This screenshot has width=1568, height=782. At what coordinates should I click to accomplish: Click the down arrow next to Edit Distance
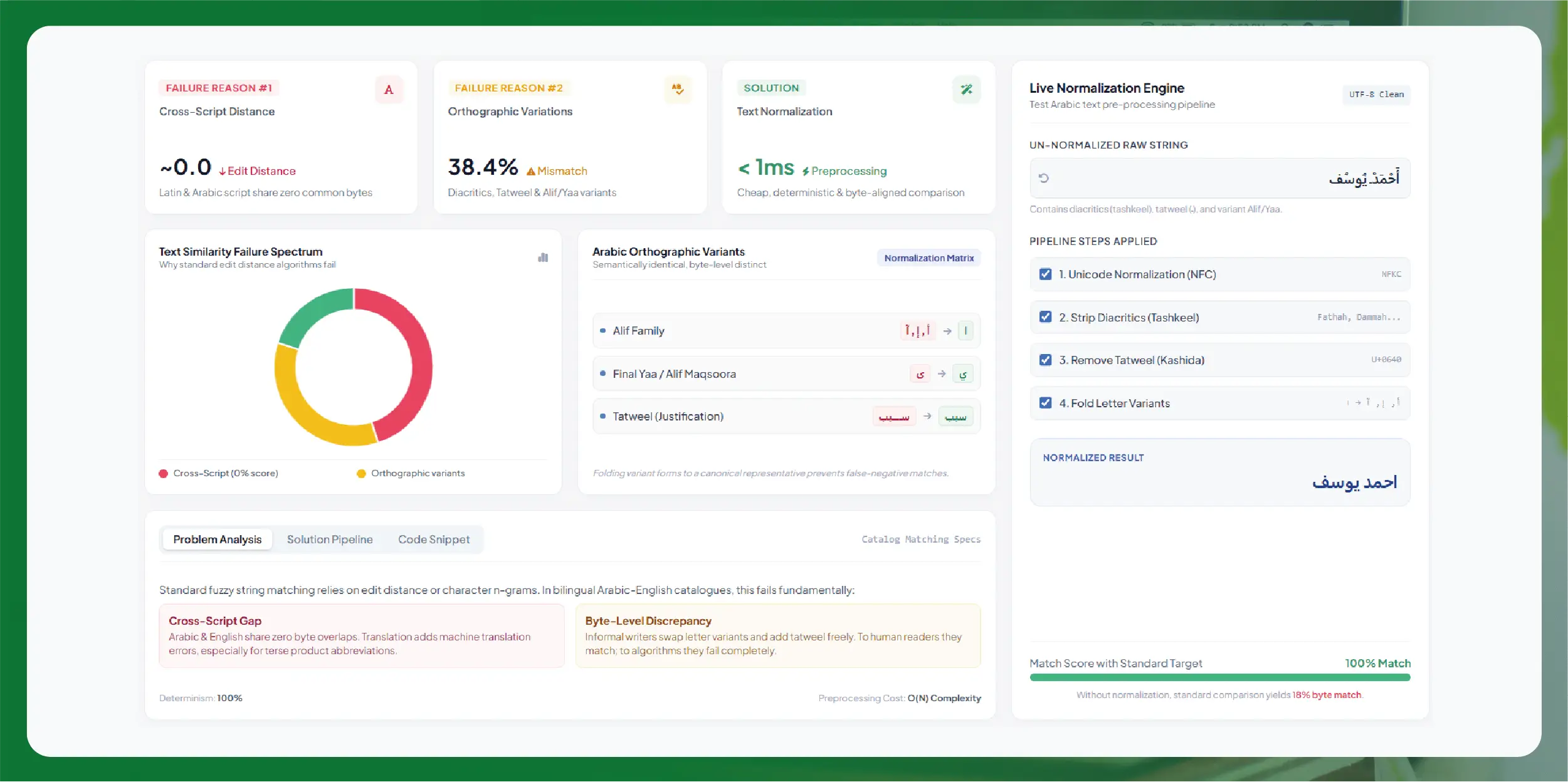point(223,172)
